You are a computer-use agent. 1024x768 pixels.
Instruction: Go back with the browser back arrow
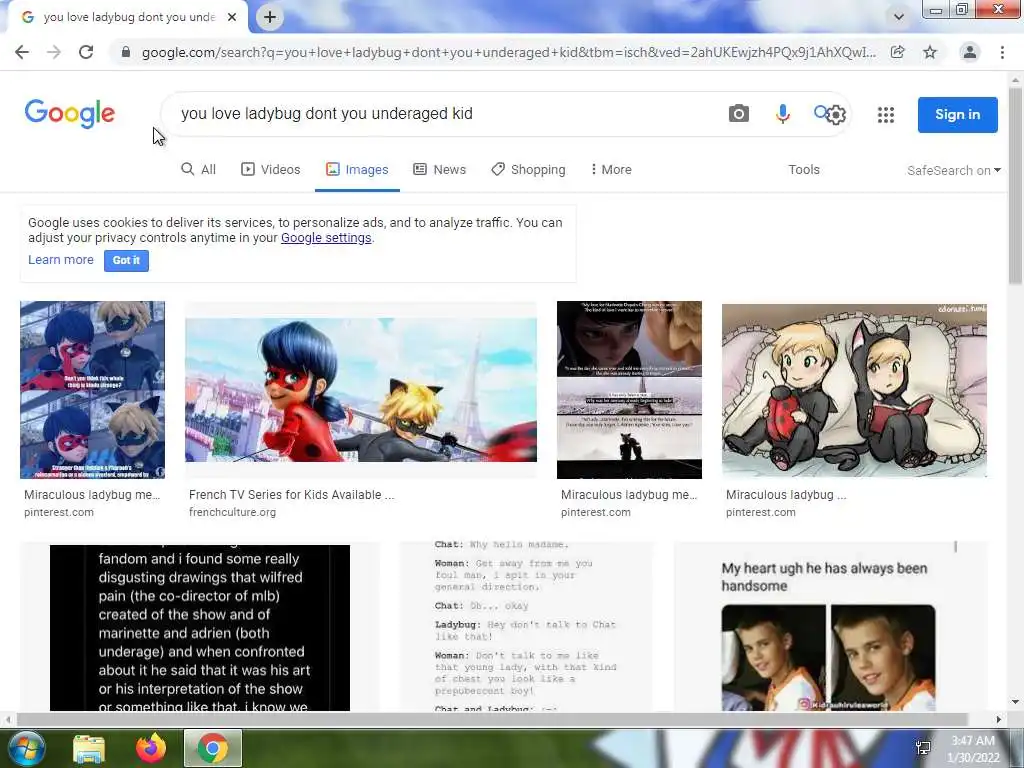(x=22, y=52)
